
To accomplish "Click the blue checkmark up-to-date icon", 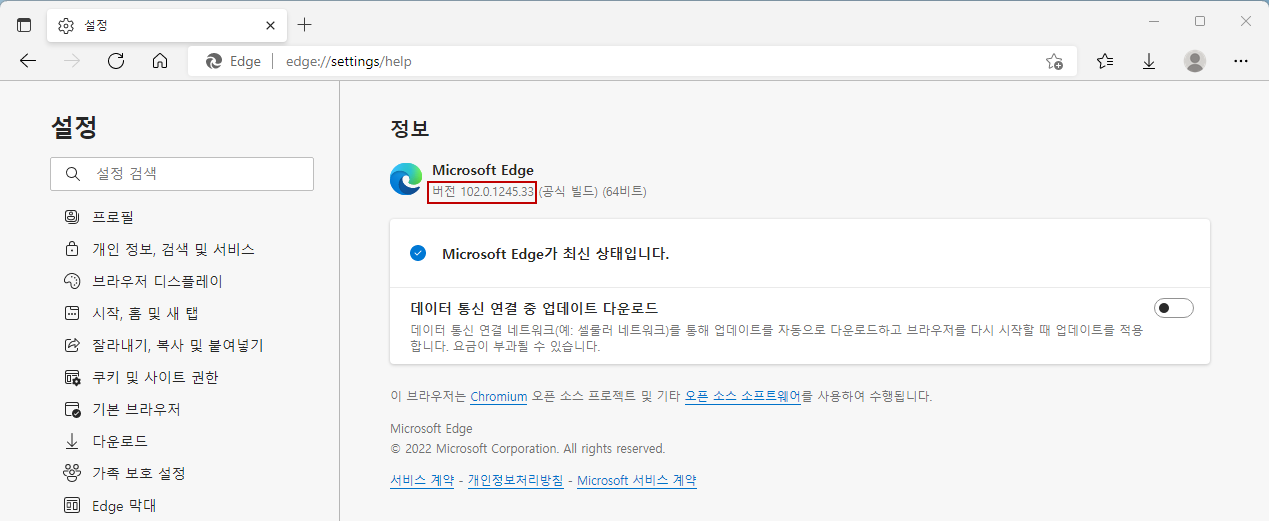I will 418,253.
